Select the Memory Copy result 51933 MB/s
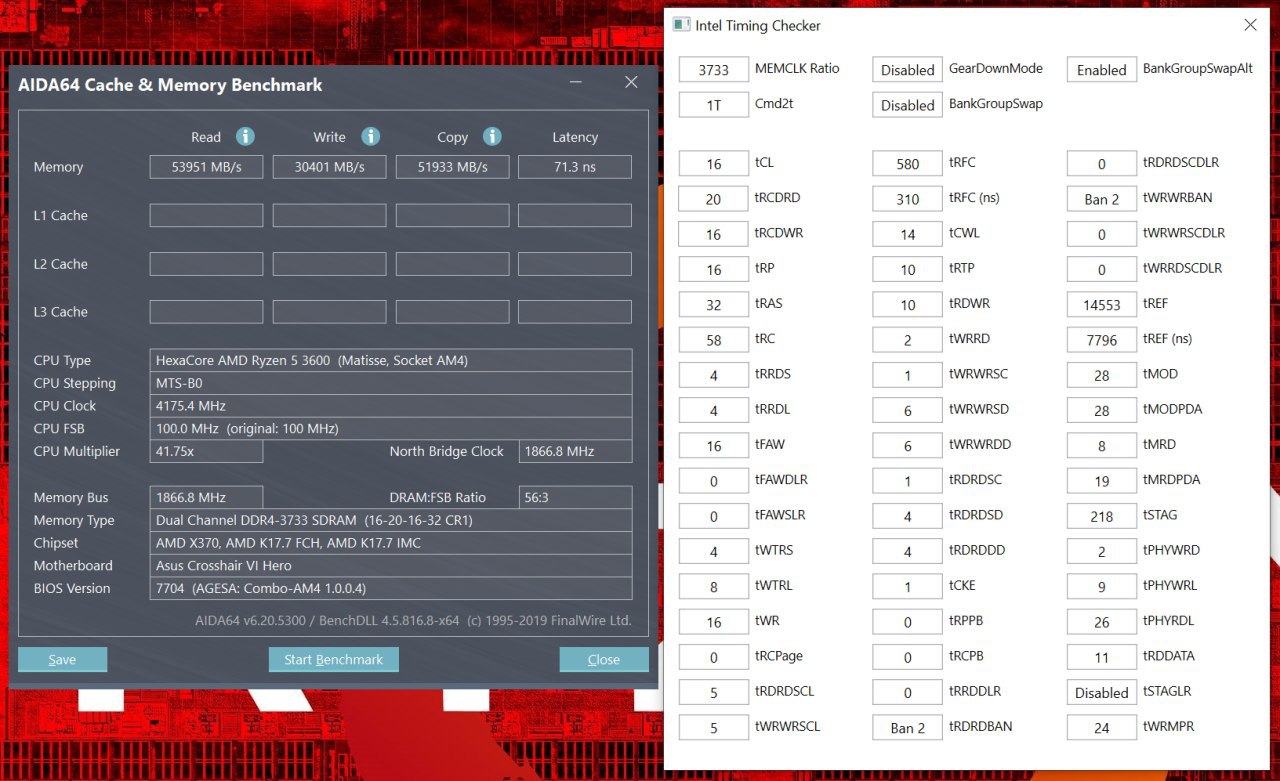 click(x=452, y=167)
